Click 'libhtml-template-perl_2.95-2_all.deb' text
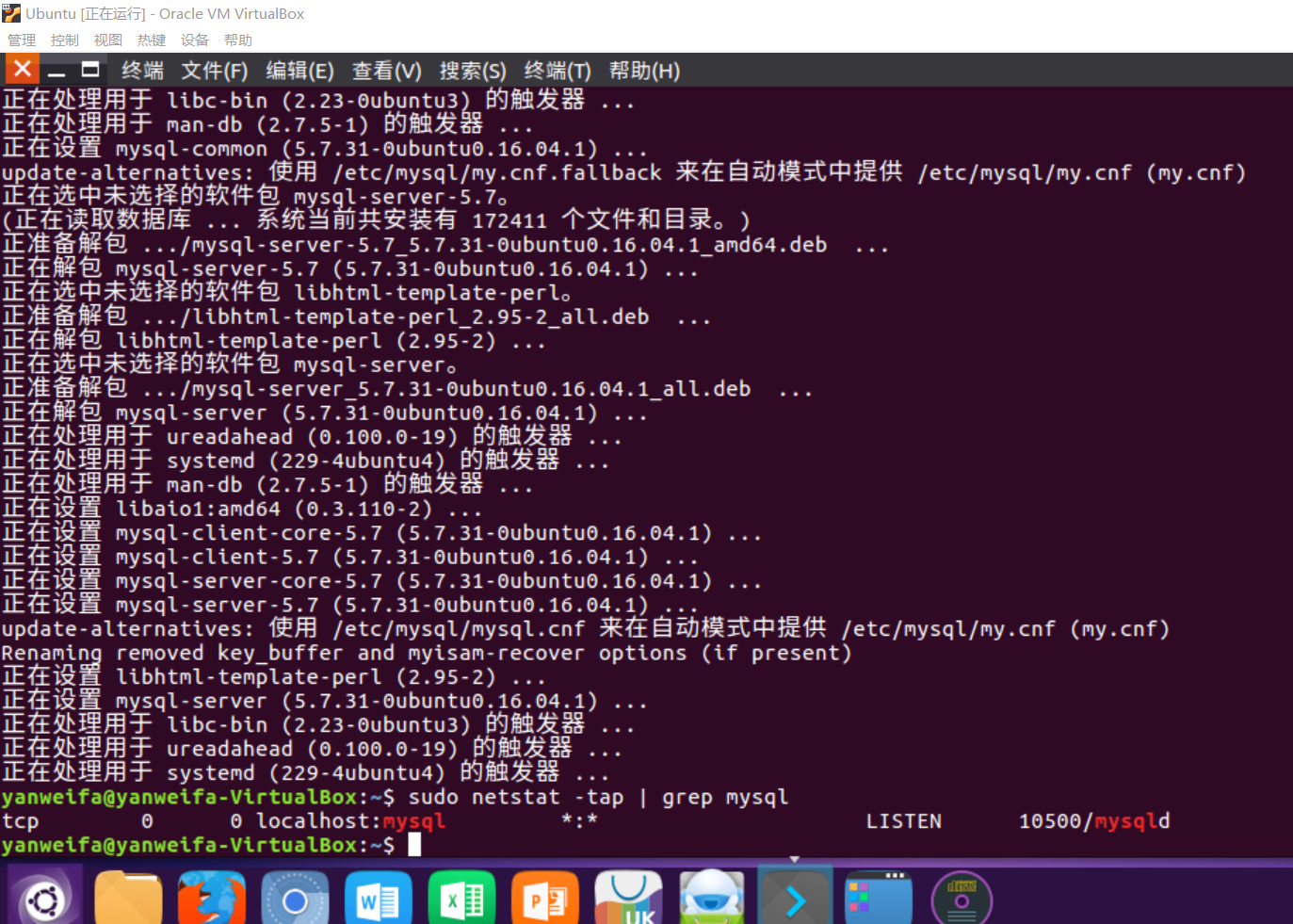The height and width of the screenshot is (924, 1293). 420,317
